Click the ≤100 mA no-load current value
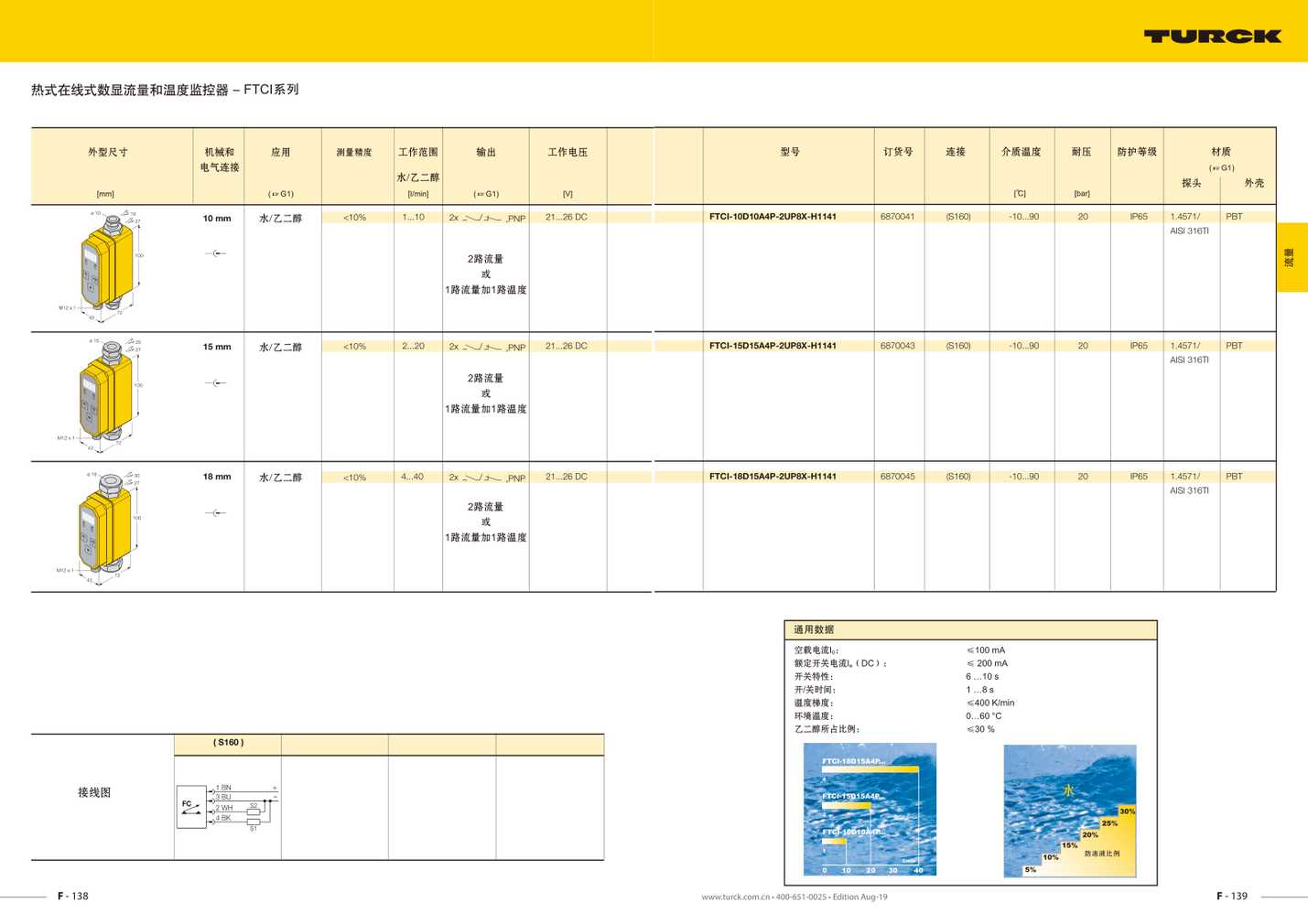Viewport: 1308px width, 924px height. [x=986, y=650]
